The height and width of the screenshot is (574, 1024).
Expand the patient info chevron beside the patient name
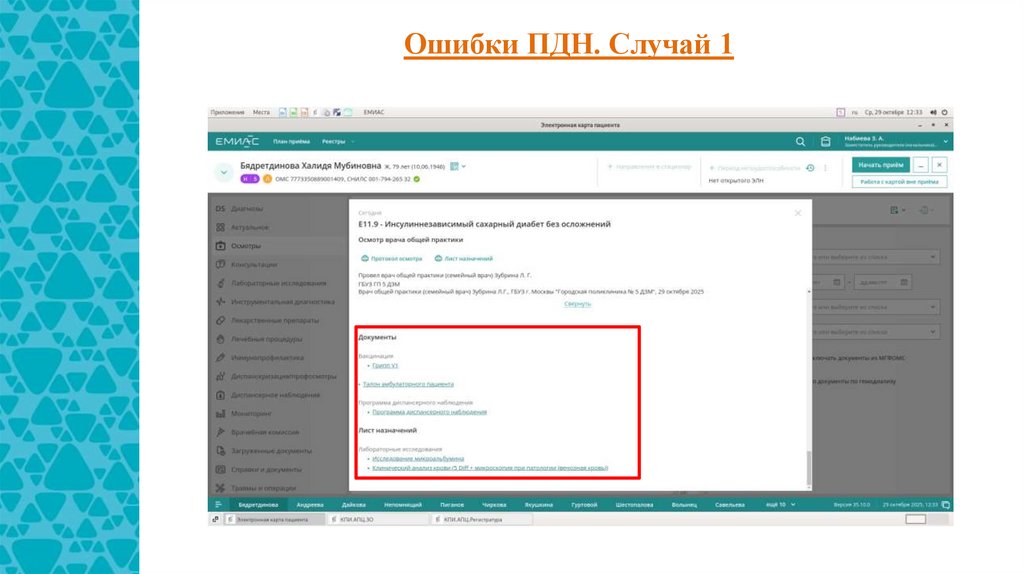point(223,172)
